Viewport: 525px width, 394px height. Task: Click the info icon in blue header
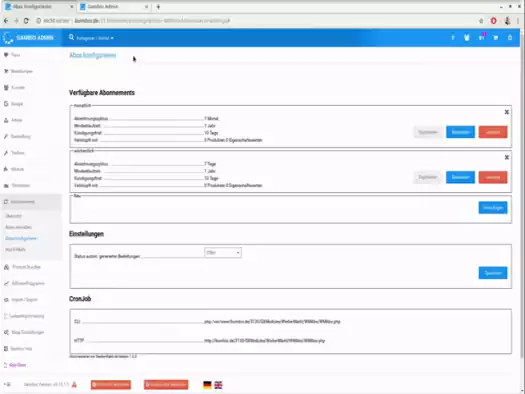[453, 38]
